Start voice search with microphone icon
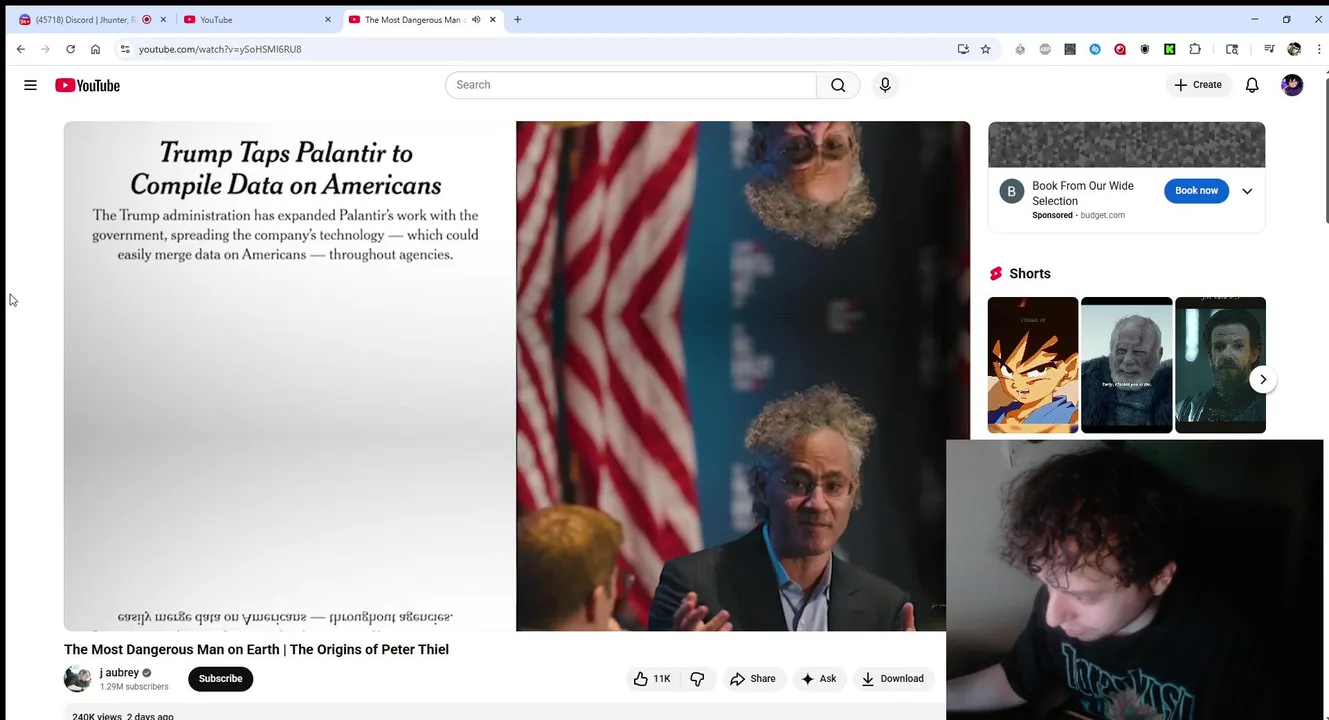The height and width of the screenshot is (720, 1329). (x=885, y=85)
